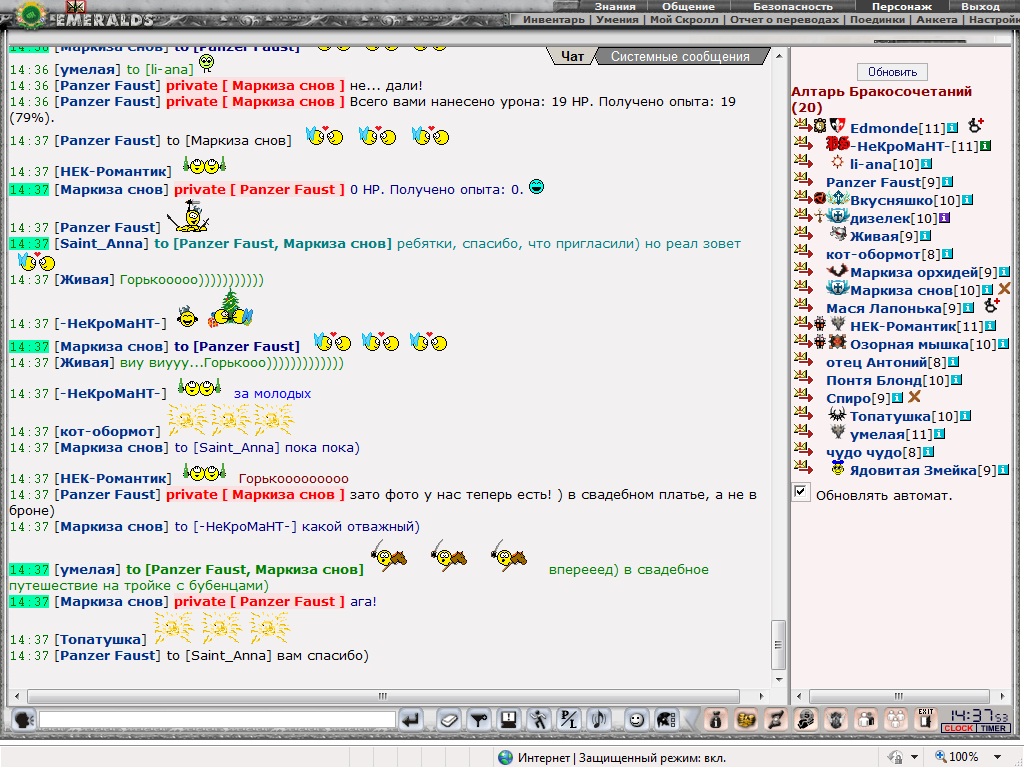Save chat with the floppy disk icon
This screenshot has width=1024, height=768.
coord(509,720)
